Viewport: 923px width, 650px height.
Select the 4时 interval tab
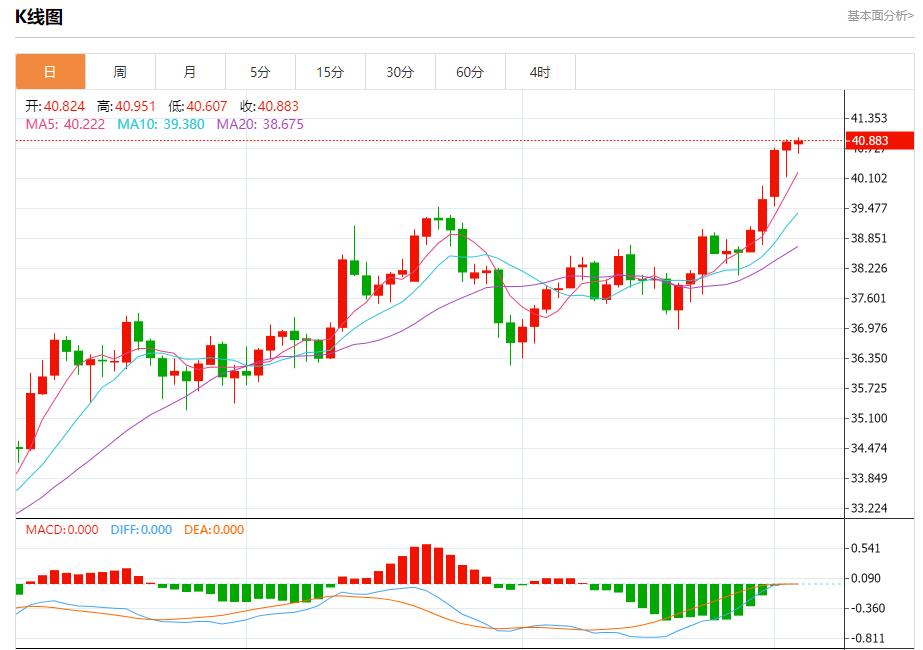(539, 71)
